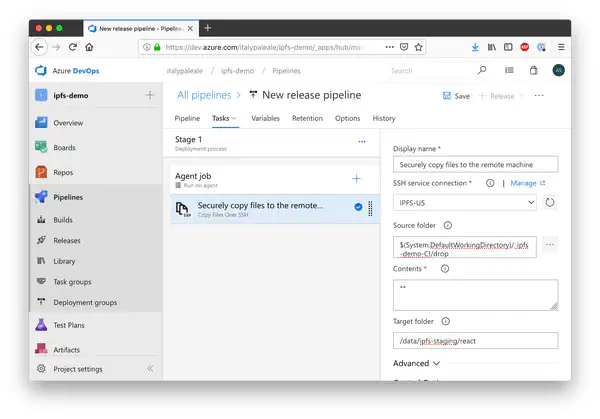
Task: Switch to the Retention tab
Action: point(307,118)
